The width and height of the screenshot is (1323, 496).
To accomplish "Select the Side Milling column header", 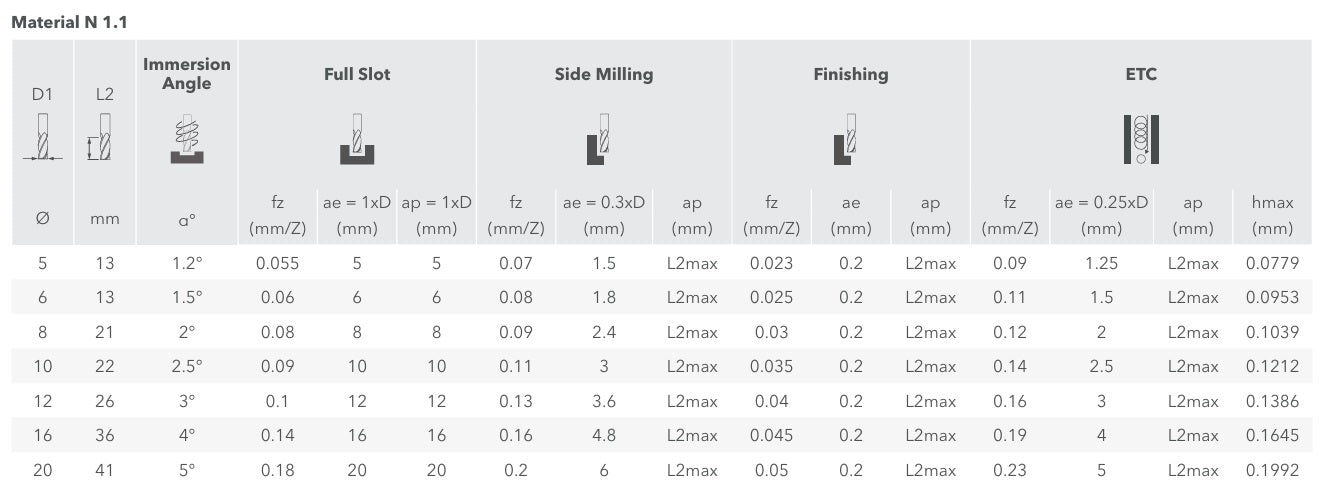I will coord(604,74).
